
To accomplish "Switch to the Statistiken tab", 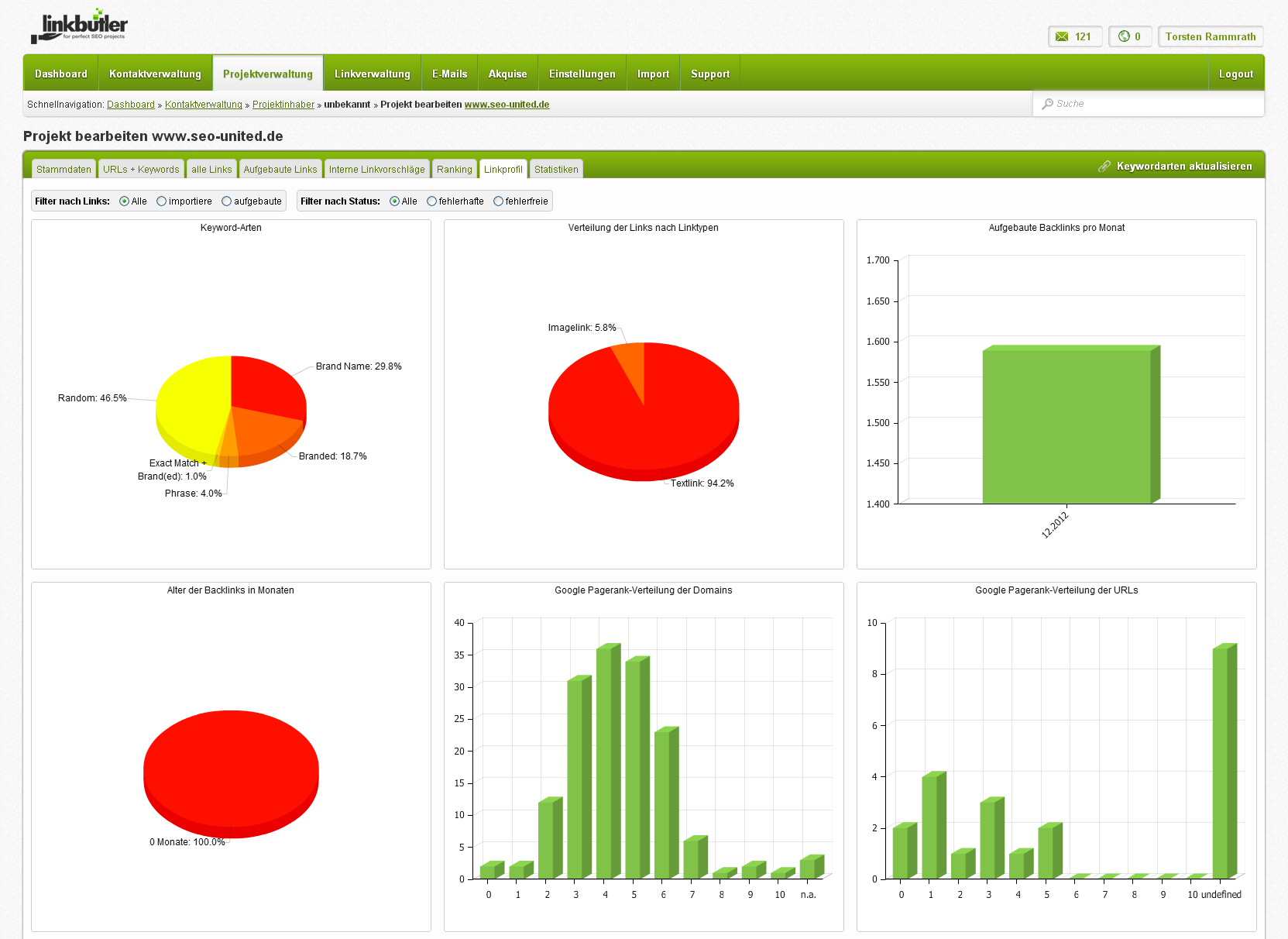I will (556, 169).
